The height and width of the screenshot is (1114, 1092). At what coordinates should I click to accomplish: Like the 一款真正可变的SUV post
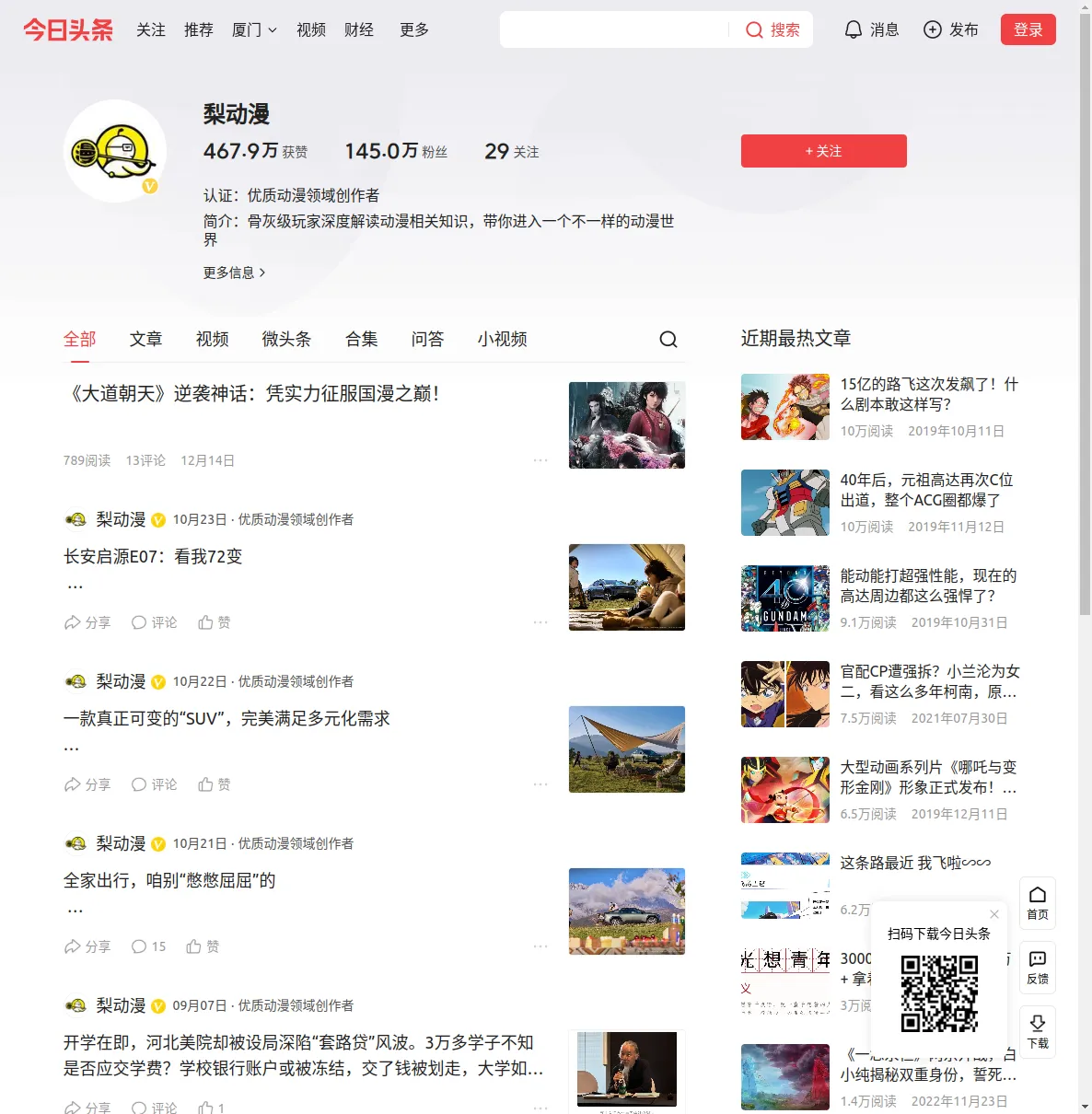tap(214, 784)
